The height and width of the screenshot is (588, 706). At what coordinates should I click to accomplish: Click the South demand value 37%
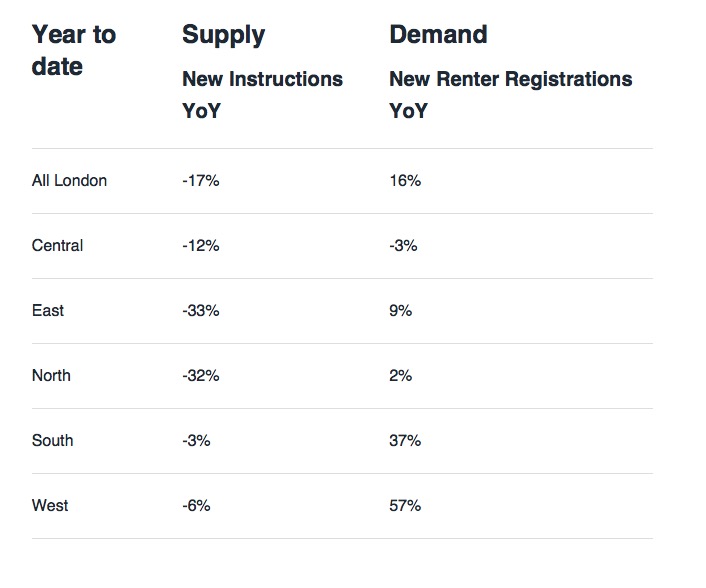(405, 441)
